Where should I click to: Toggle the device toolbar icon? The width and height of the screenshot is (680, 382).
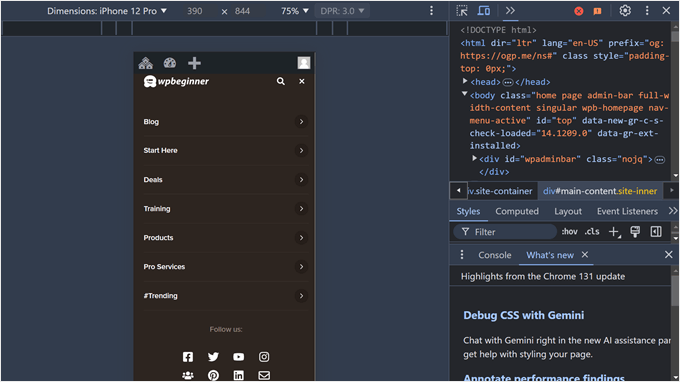click(x=484, y=11)
